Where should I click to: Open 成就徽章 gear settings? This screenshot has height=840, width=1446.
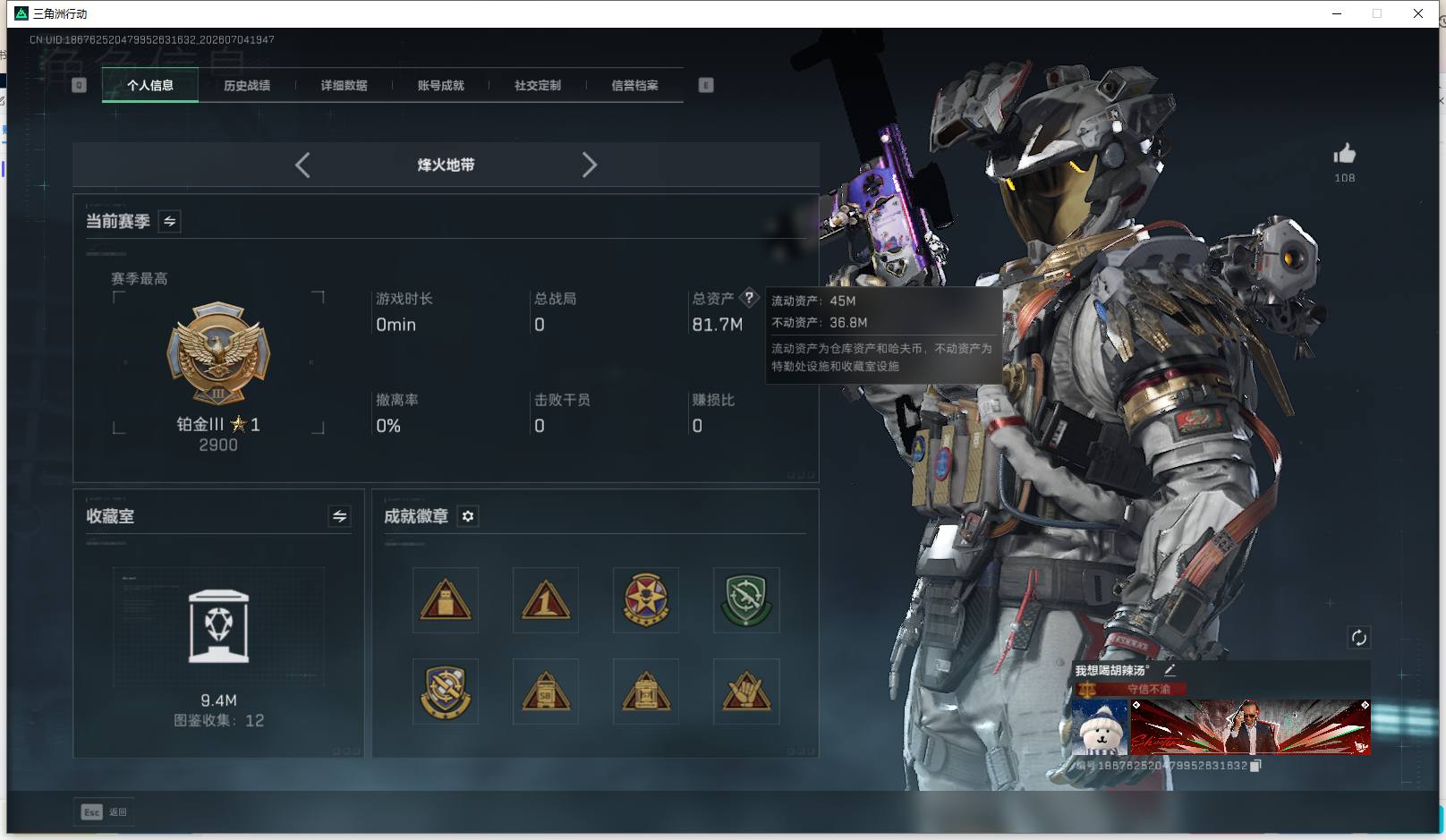[468, 516]
